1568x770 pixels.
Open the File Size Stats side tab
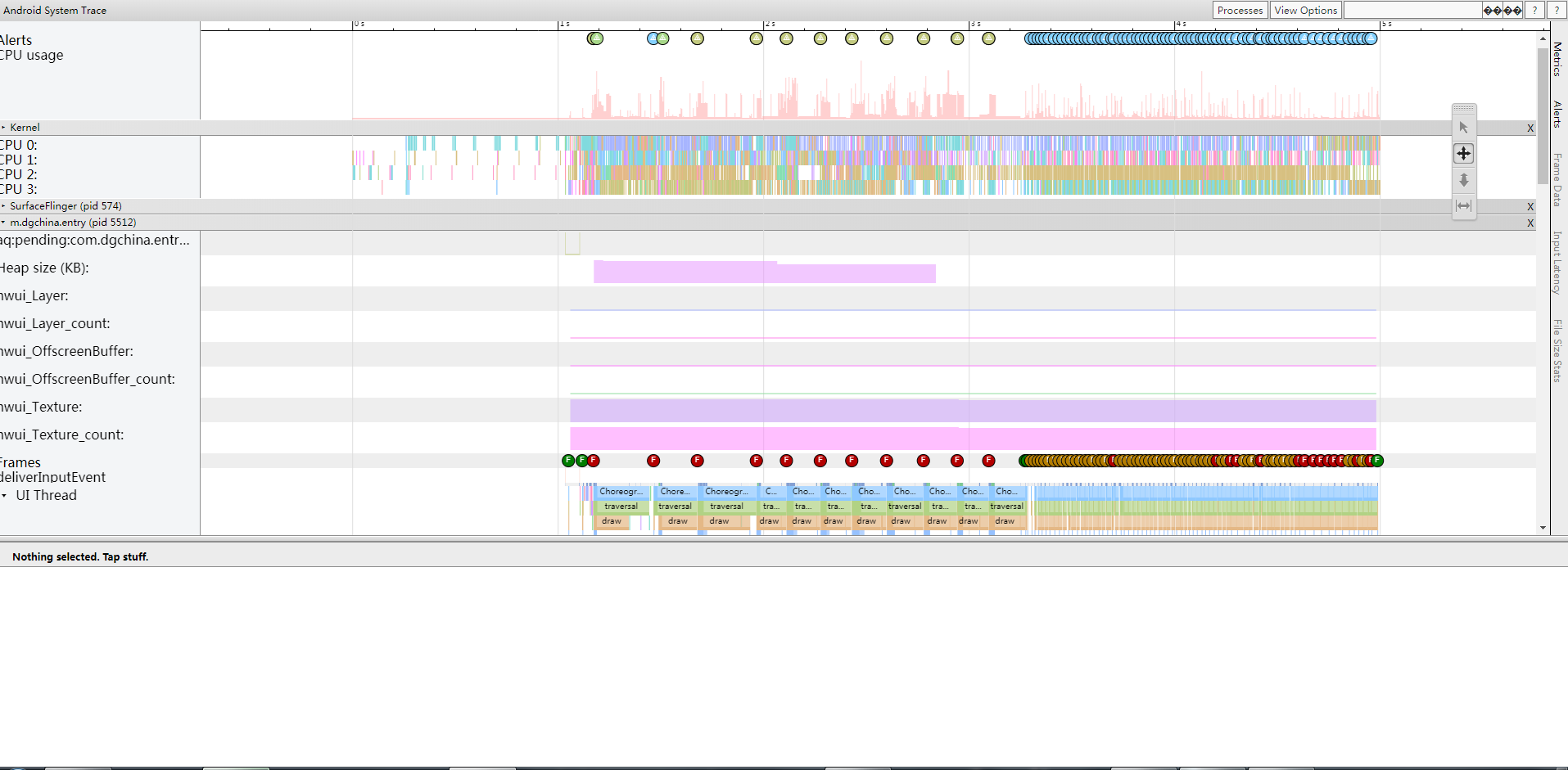click(x=1557, y=351)
